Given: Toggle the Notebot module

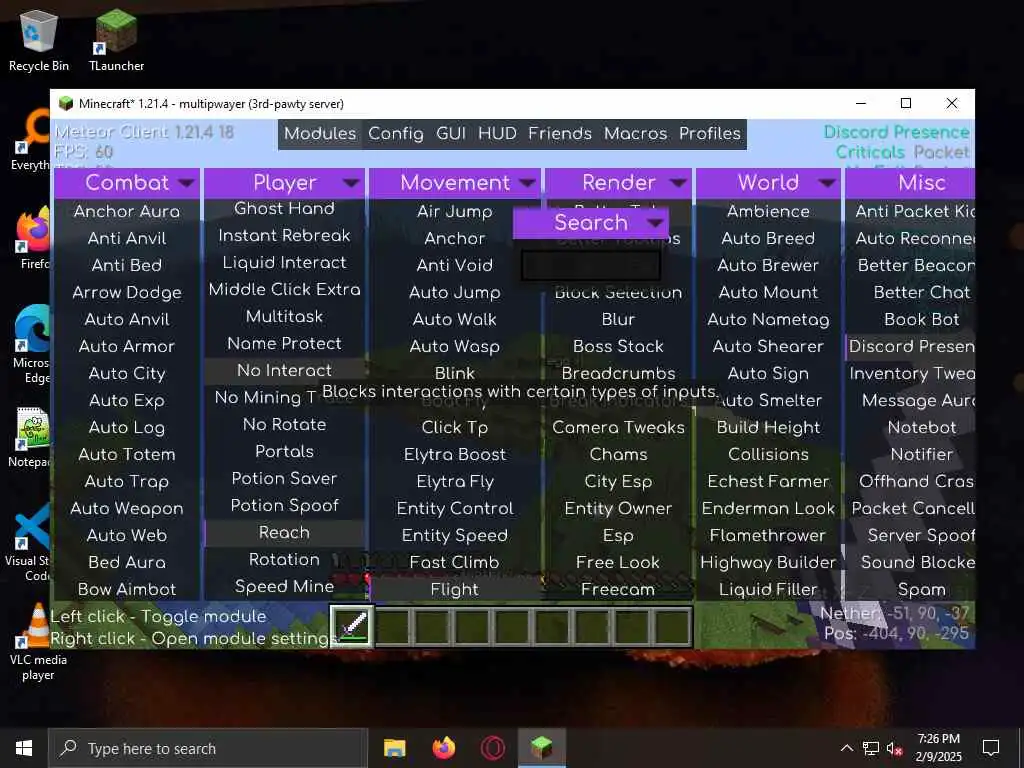Looking at the screenshot, I should pyautogui.click(x=910, y=428).
